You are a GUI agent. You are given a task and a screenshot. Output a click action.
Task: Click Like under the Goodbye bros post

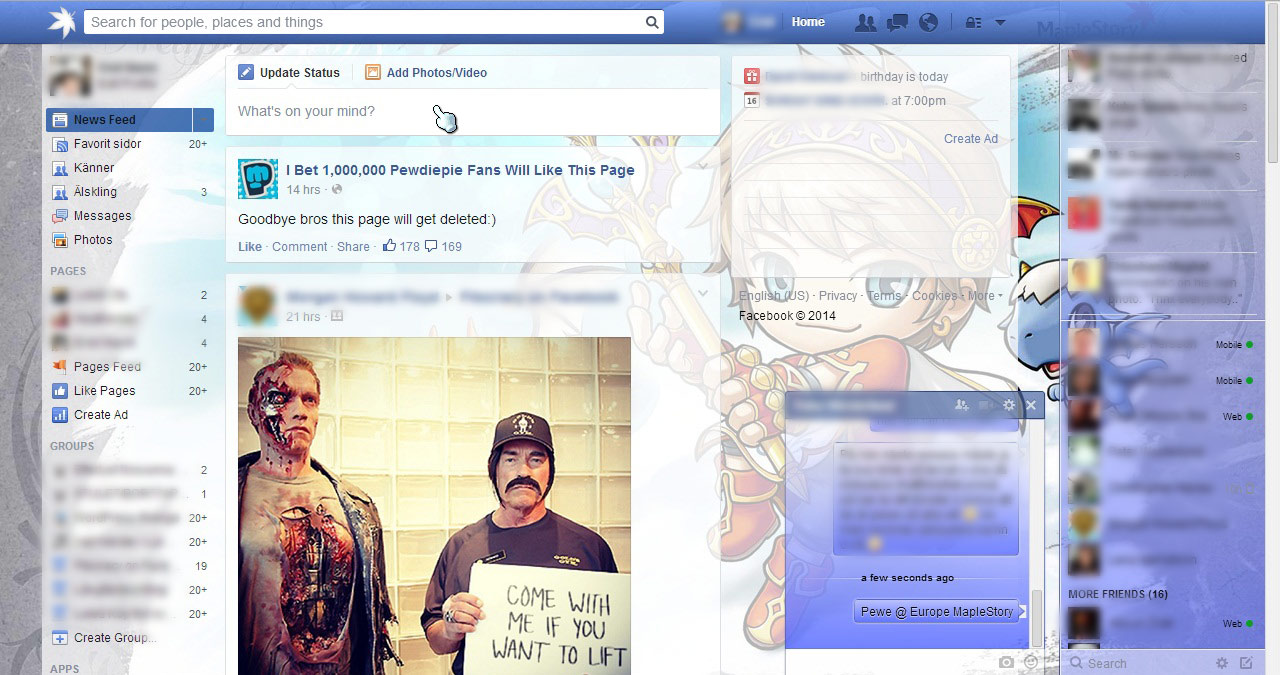250,247
